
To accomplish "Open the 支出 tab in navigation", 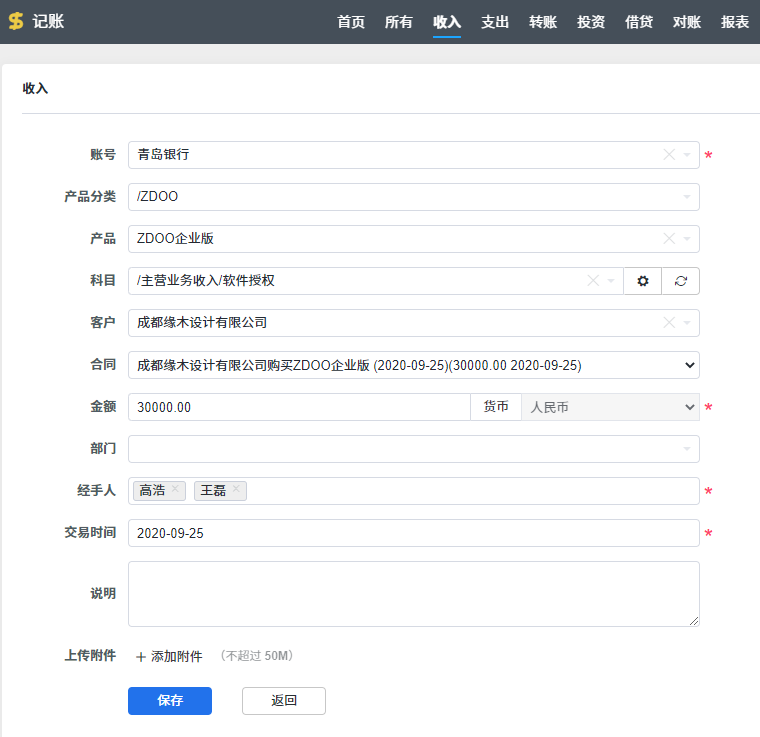I will pyautogui.click(x=495, y=22).
